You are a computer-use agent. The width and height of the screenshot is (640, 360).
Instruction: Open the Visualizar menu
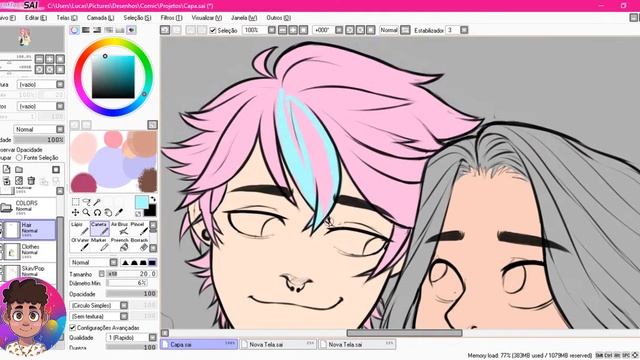click(207, 18)
